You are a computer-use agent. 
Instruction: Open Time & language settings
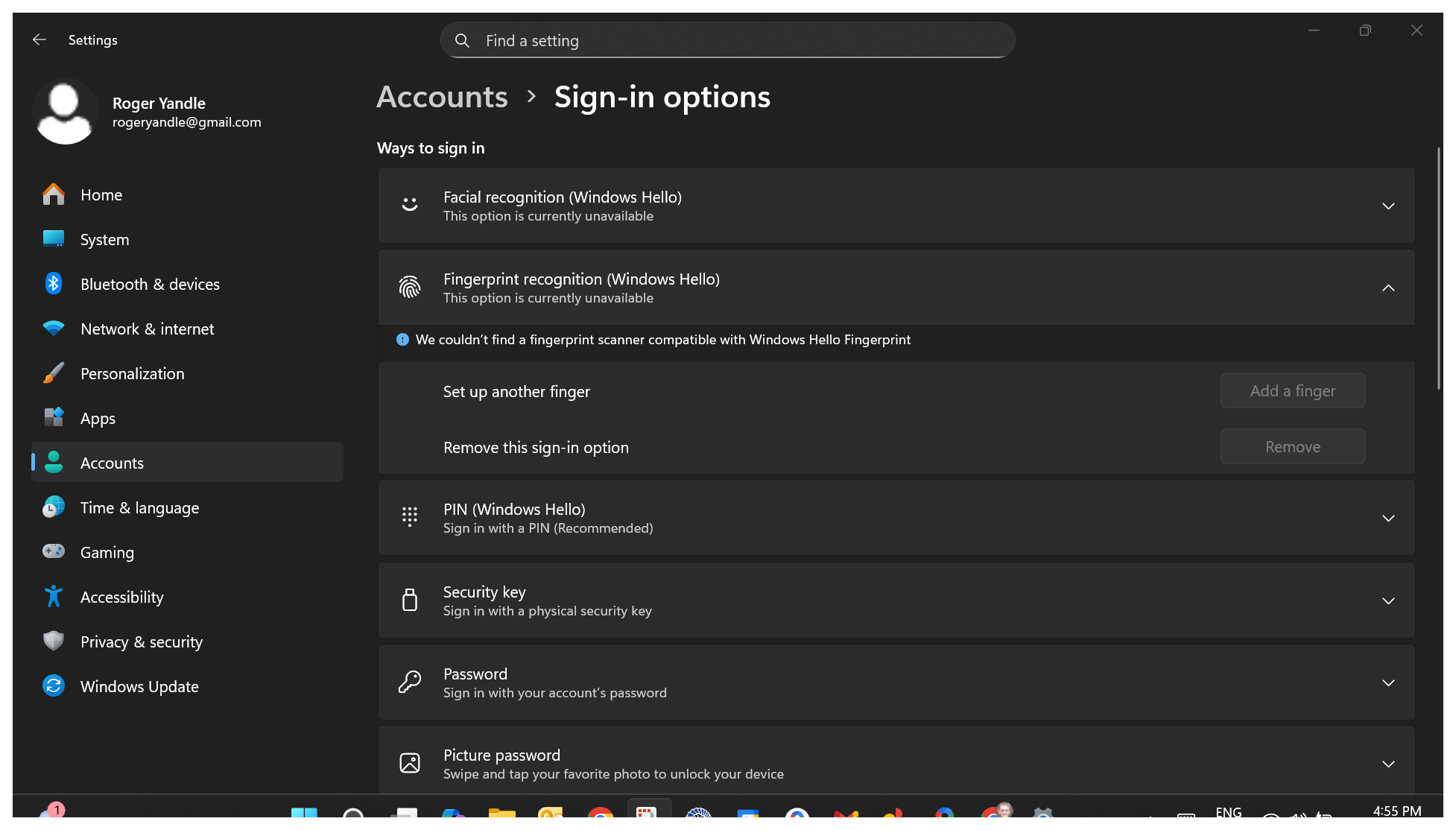187,507
